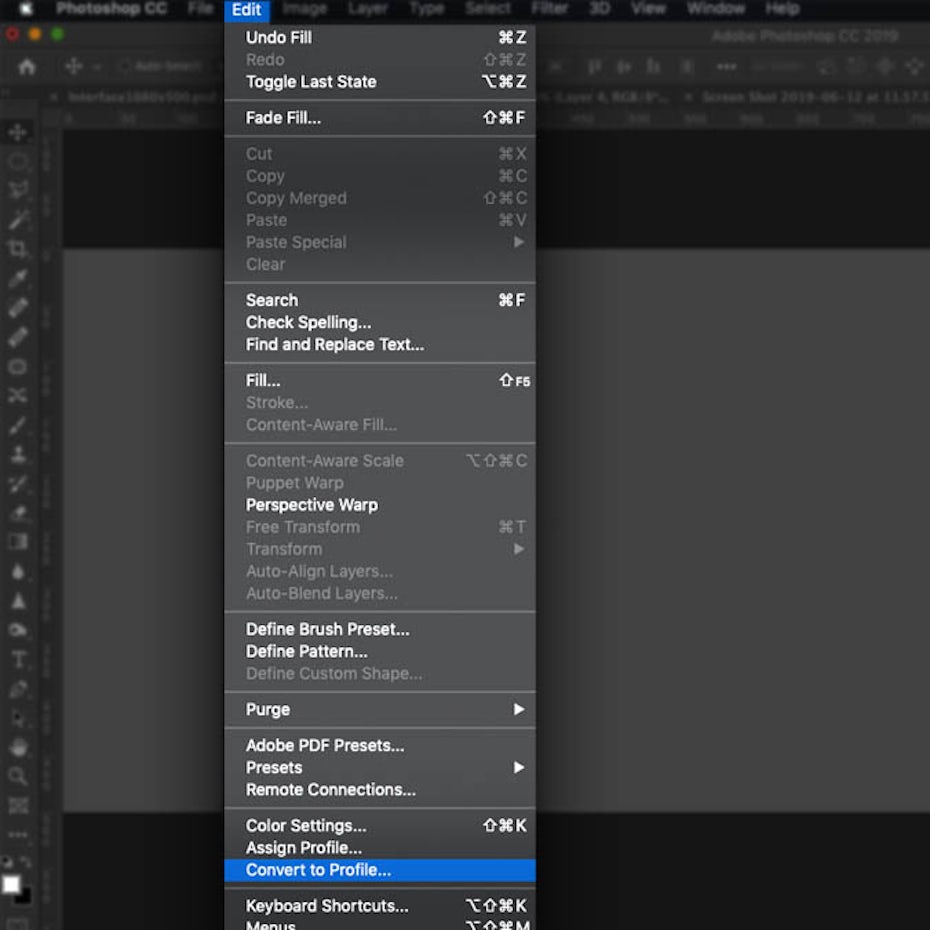
Task: Open the black background color swatch
Action: point(23,897)
